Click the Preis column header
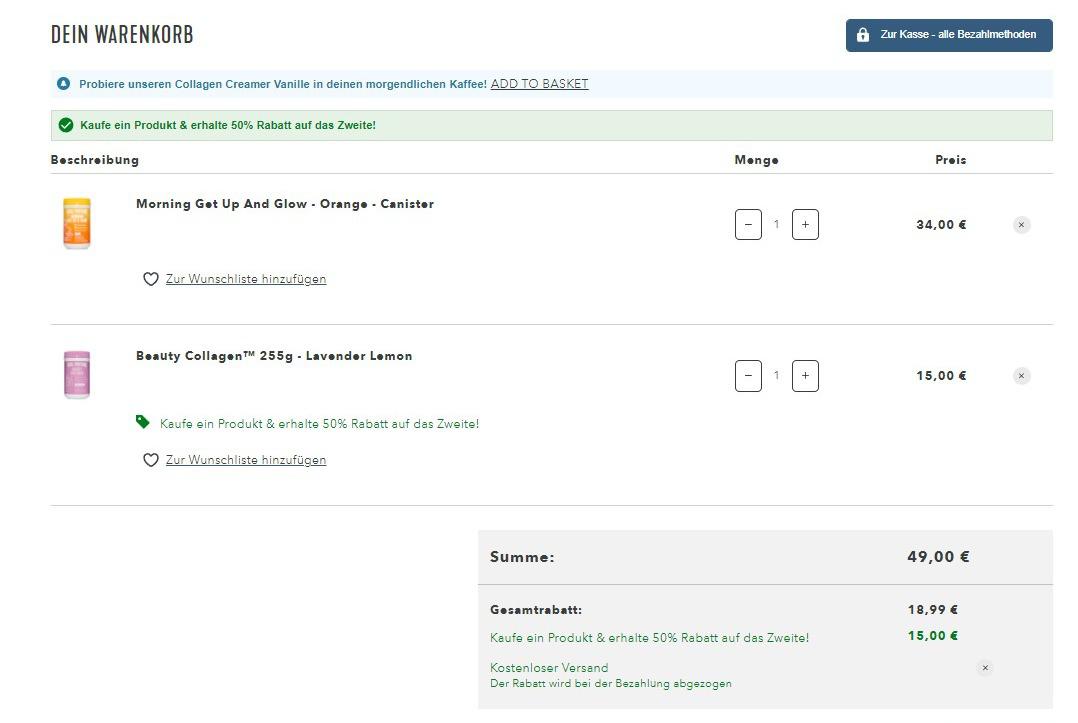Screen dimensions: 1078x723 [950, 160]
